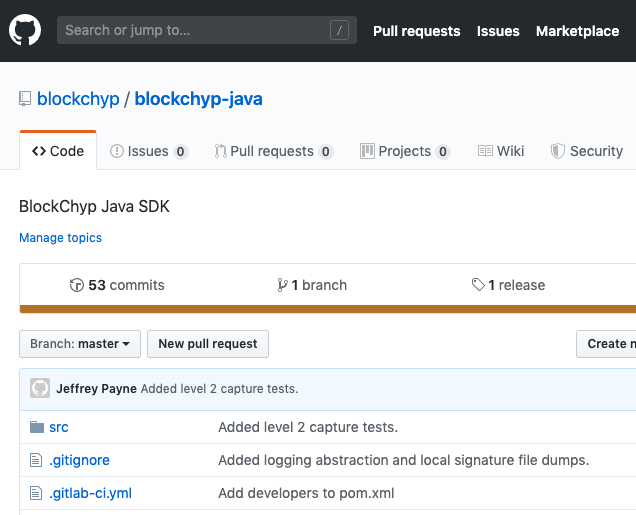Click the GitHub Octocat logo

[x=25, y=30]
